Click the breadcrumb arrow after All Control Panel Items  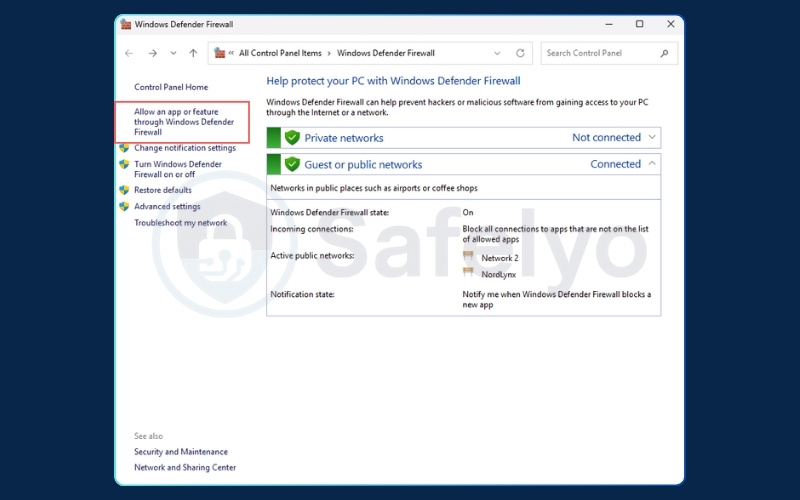pos(329,53)
